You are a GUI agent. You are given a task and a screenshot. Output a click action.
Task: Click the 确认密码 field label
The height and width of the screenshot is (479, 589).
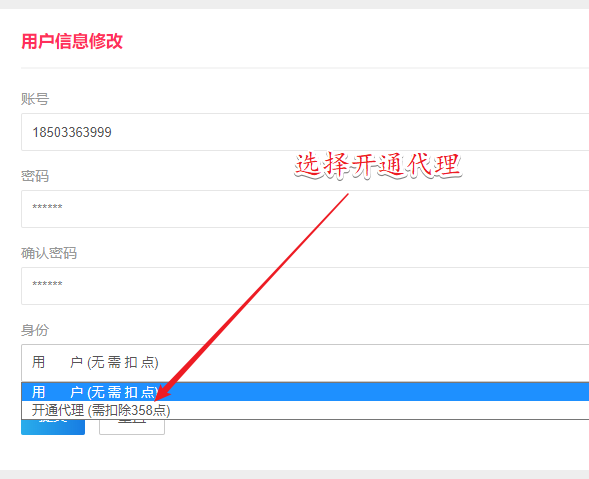(x=49, y=253)
